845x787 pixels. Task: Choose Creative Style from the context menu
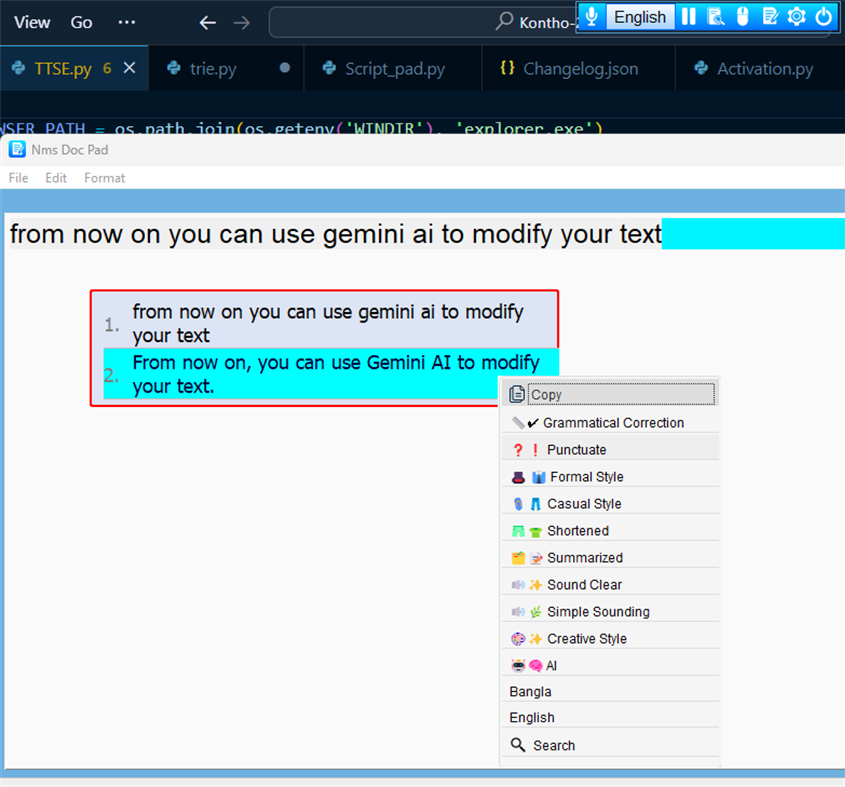click(x=611, y=638)
